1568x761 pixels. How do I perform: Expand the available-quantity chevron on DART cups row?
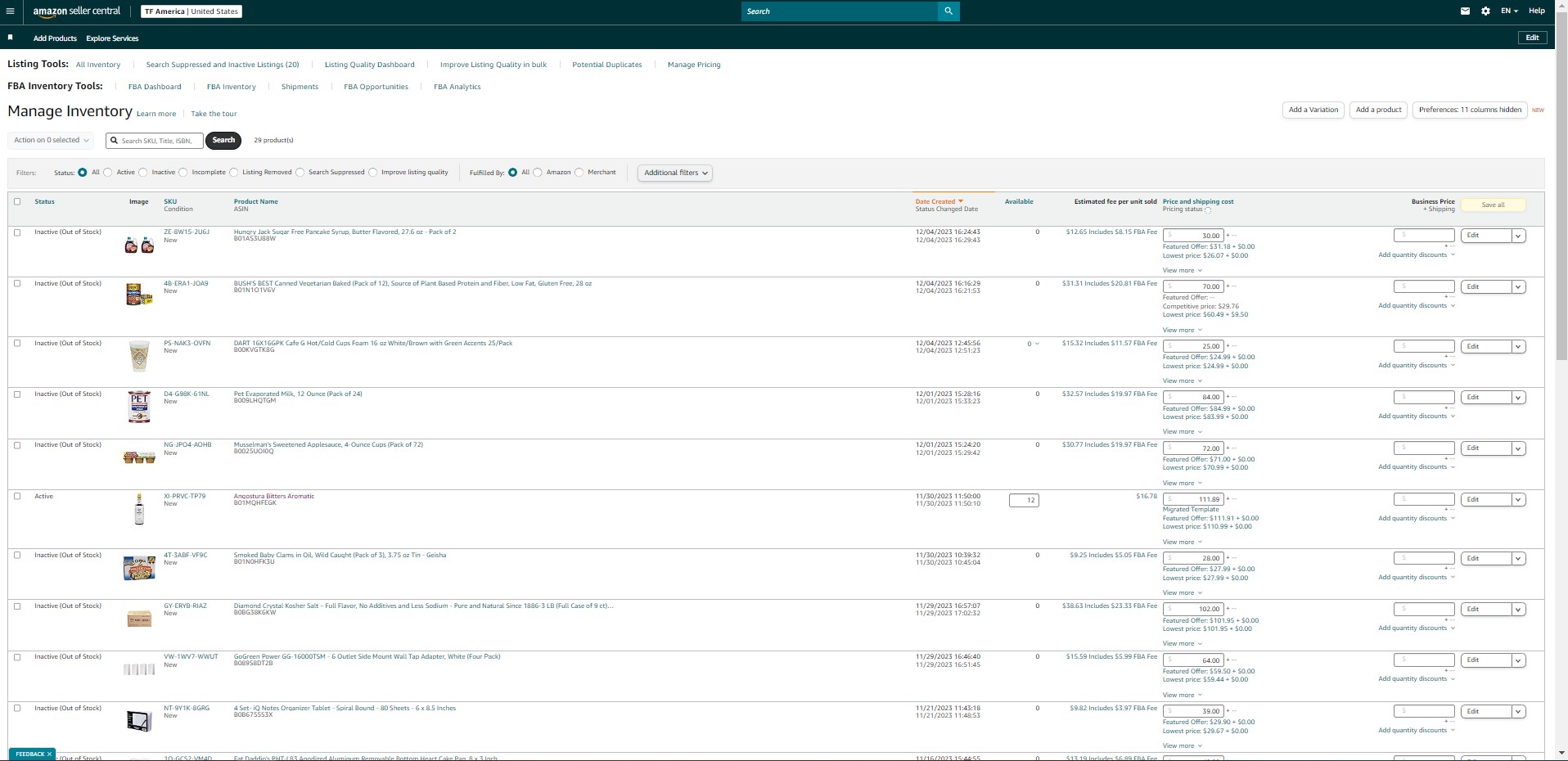tap(1037, 344)
